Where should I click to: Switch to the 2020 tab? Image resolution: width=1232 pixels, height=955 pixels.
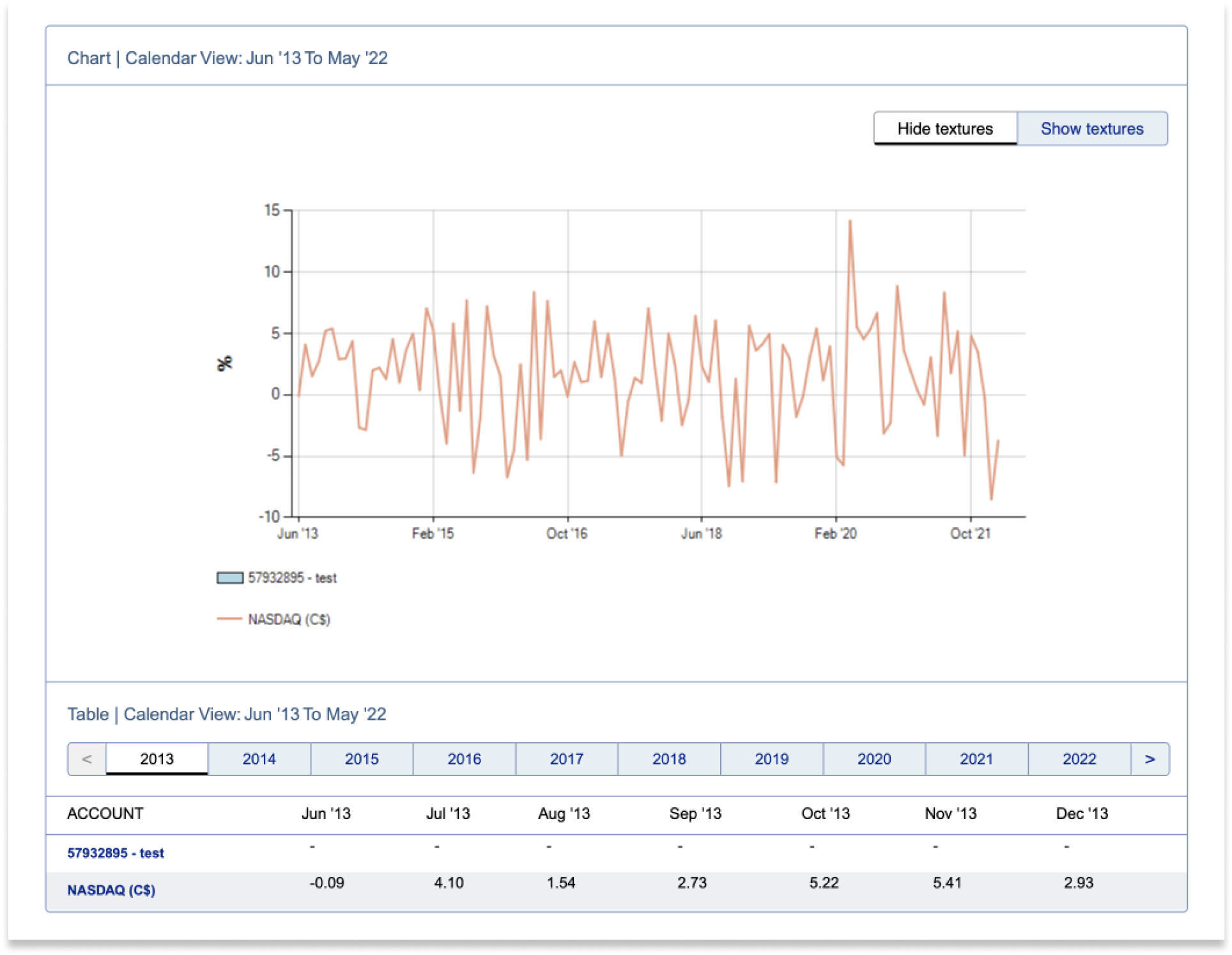(874, 759)
